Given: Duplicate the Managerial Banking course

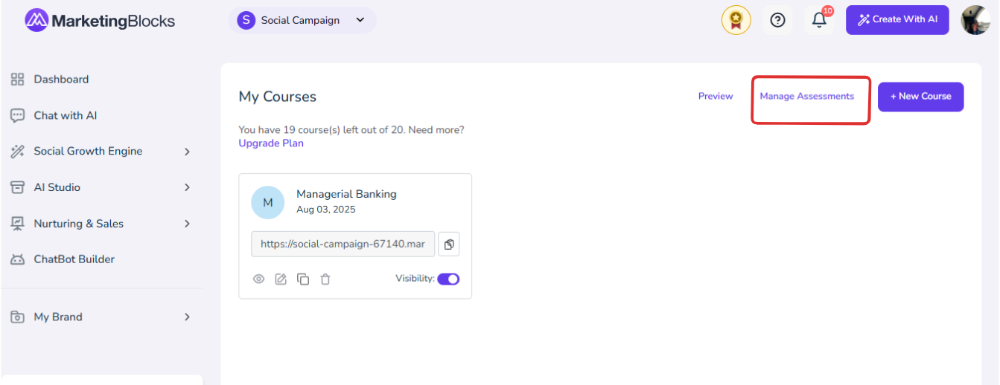Looking at the screenshot, I should click(x=303, y=279).
